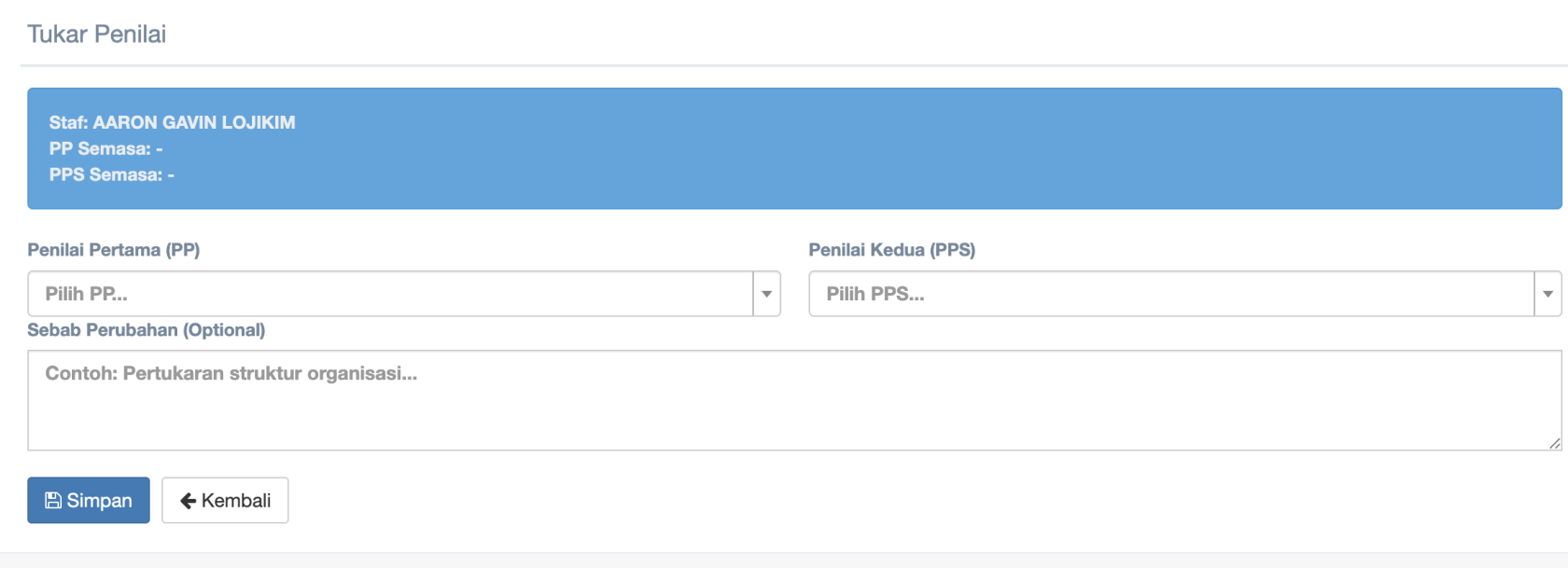
Task: Click the "Sebab Perubahan (Optional)" label
Action: 147,330
